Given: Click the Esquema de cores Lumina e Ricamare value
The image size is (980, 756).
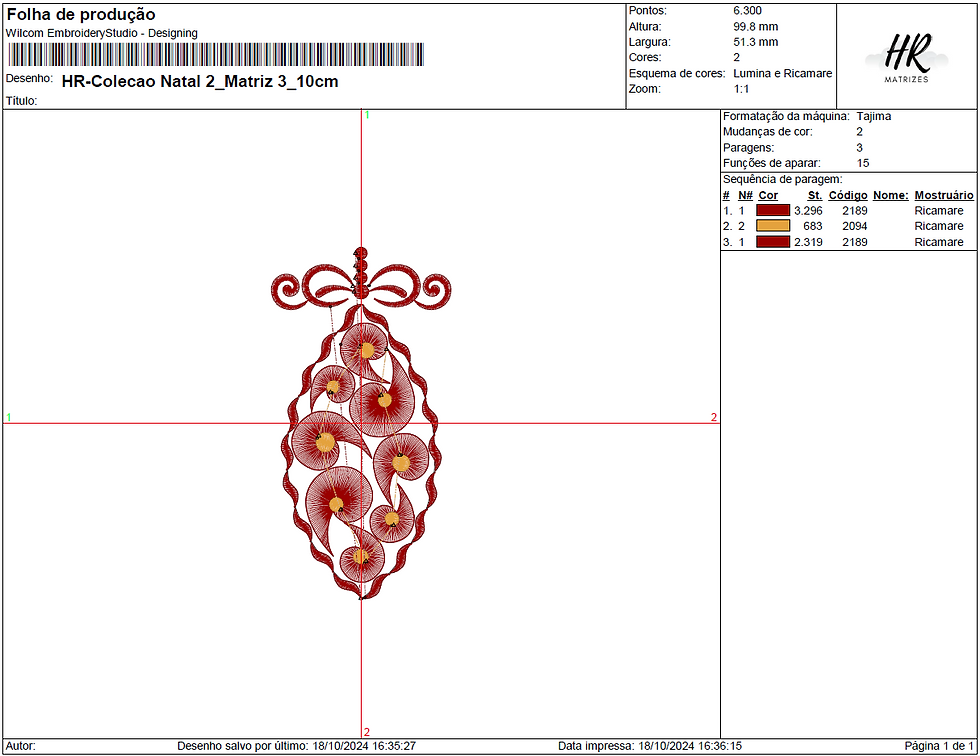Looking at the screenshot, I should pyautogui.click(x=782, y=73).
